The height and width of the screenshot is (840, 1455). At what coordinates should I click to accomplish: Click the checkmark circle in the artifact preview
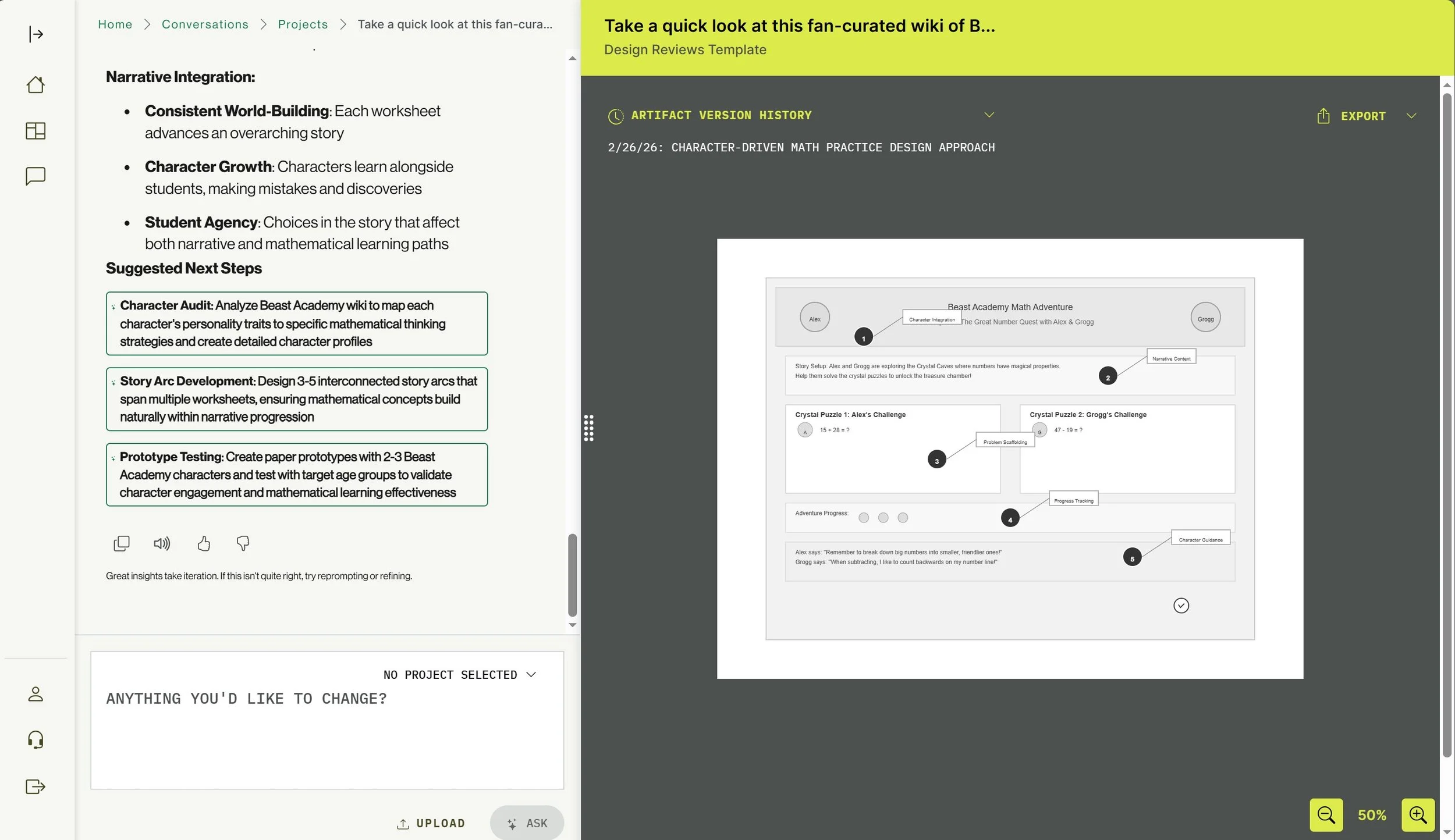pyautogui.click(x=1181, y=606)
